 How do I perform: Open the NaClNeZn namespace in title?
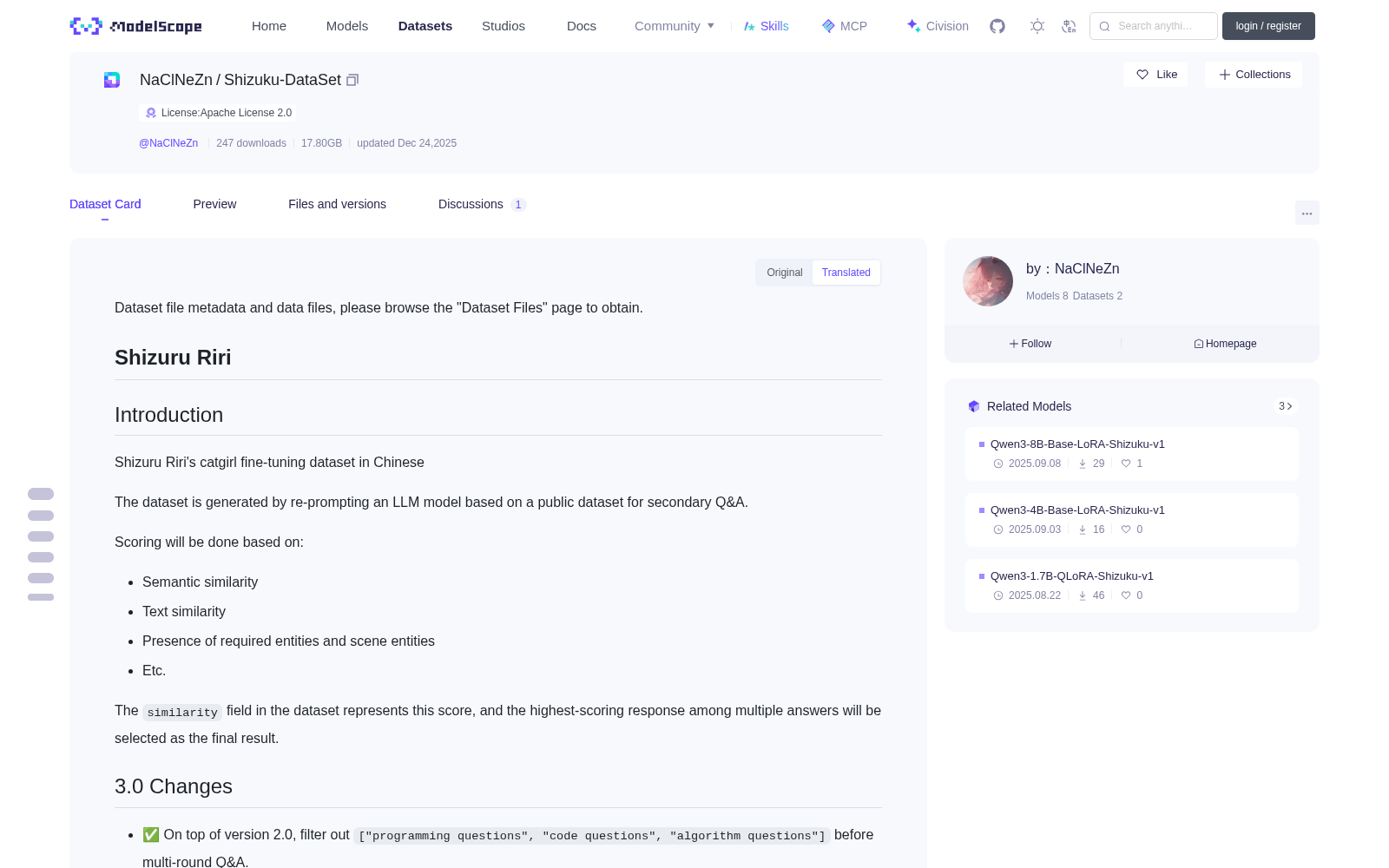pos(176,80)
